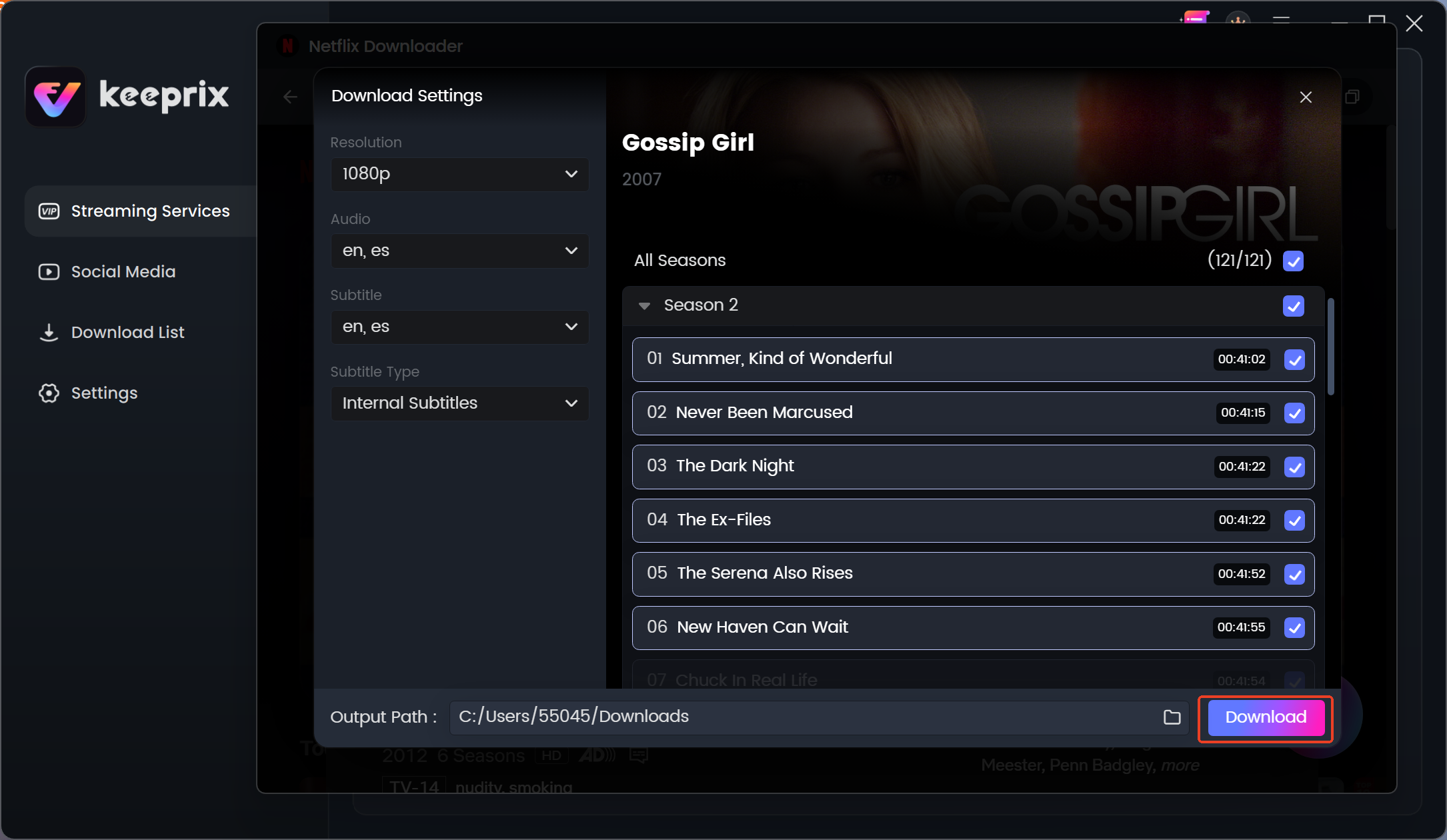Image resolution: width=1447 pixels, height=840 pixels.
Task: Click the All Seasons label
Action: (679, 261)
